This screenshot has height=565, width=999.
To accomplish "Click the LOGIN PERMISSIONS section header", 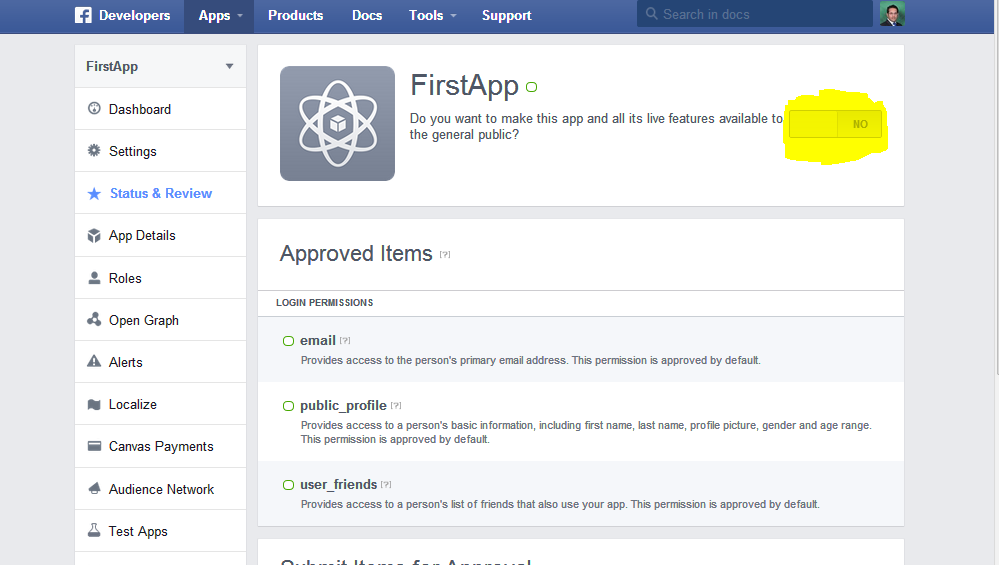I will [x=324, y=303].
